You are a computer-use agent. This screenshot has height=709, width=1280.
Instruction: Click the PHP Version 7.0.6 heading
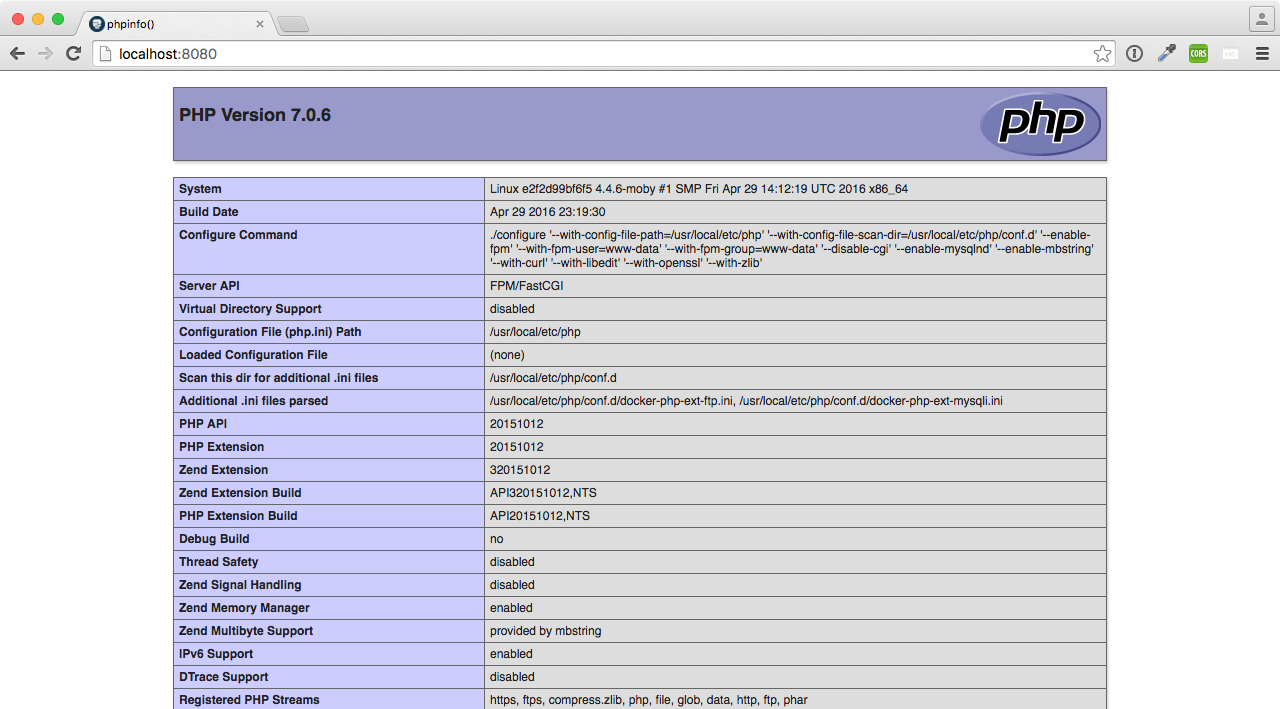pos(255,115)
